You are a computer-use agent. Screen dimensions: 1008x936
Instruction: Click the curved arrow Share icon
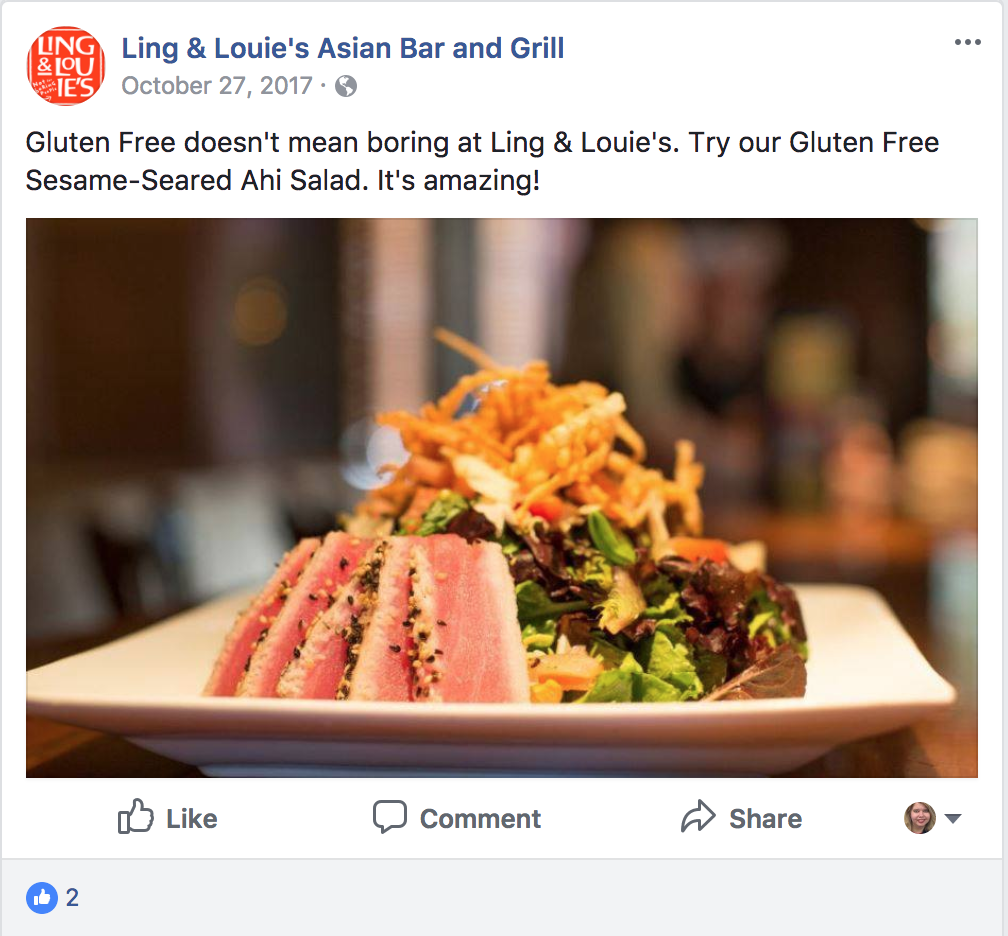(x=698, y=816)
